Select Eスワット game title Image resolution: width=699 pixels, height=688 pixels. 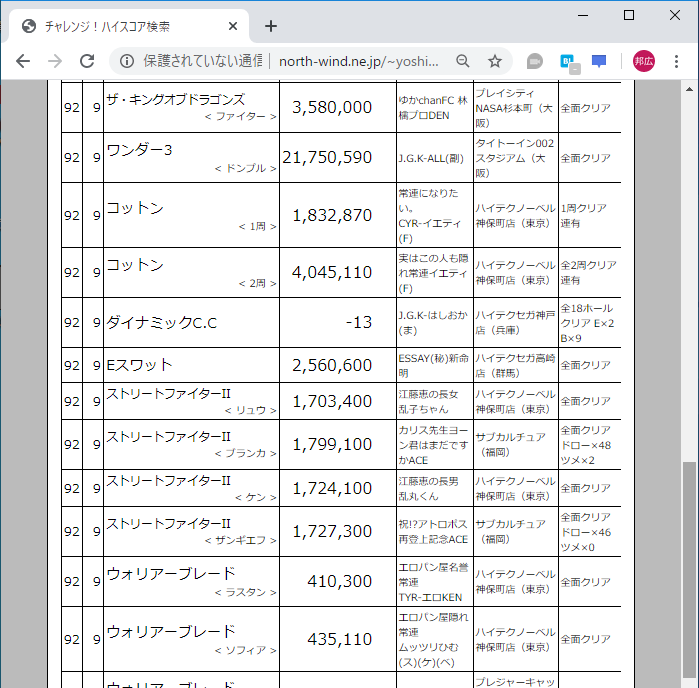(140, 365)
